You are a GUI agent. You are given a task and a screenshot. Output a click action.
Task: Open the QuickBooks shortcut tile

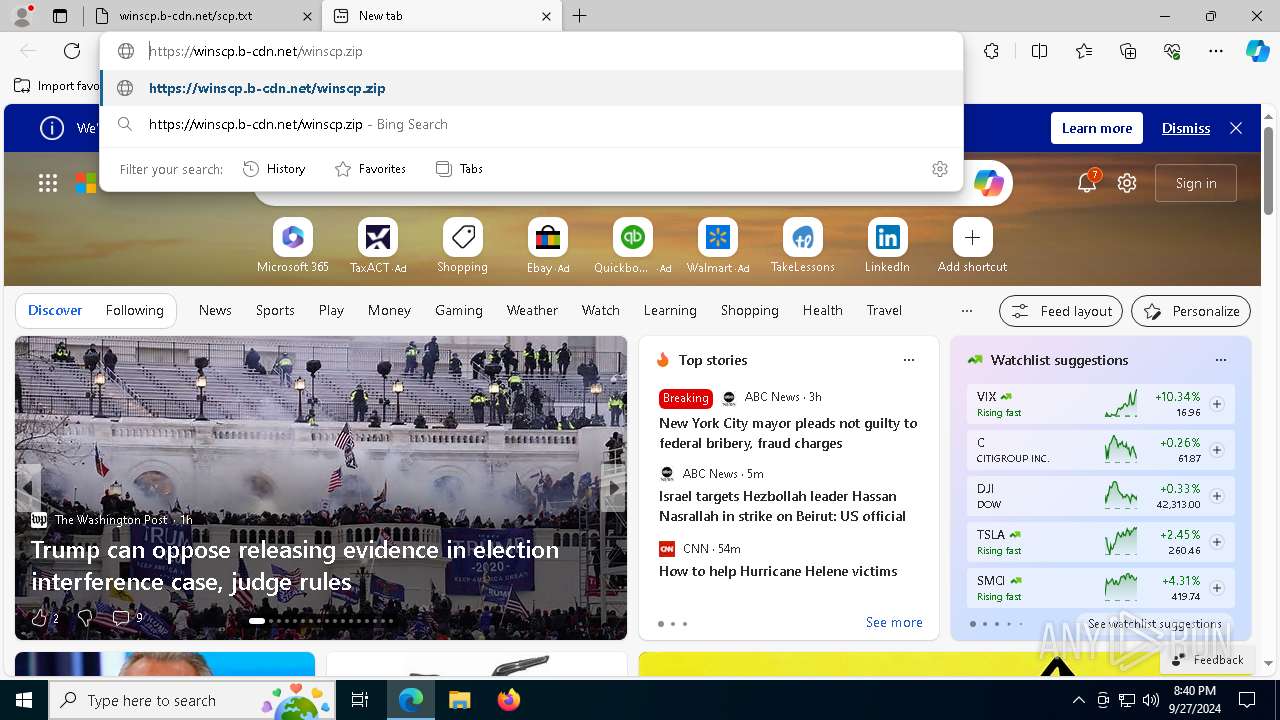[632, 246]
